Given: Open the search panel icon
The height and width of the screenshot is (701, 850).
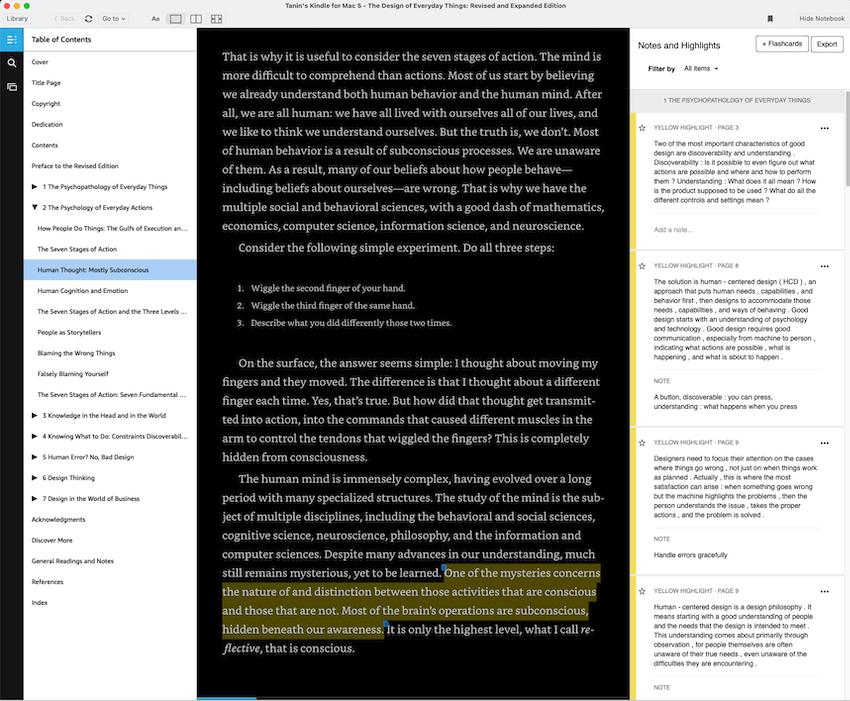Looking at the screenshot, I should pos(11,63).
